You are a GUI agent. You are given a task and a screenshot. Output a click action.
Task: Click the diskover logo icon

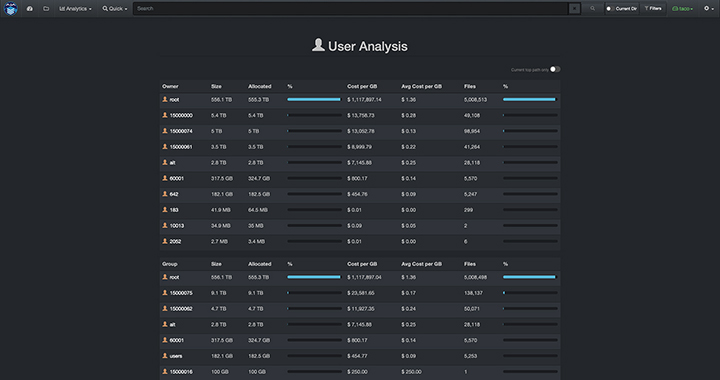[11, 8]
